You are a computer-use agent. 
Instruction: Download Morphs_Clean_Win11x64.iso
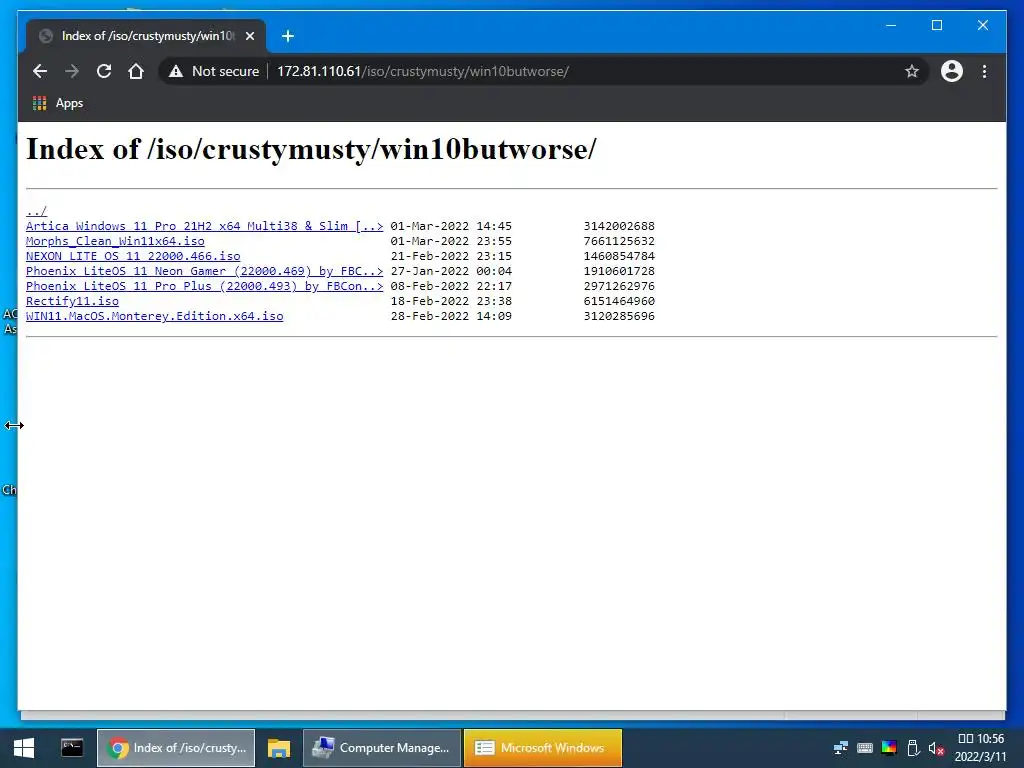pos(115,241)
